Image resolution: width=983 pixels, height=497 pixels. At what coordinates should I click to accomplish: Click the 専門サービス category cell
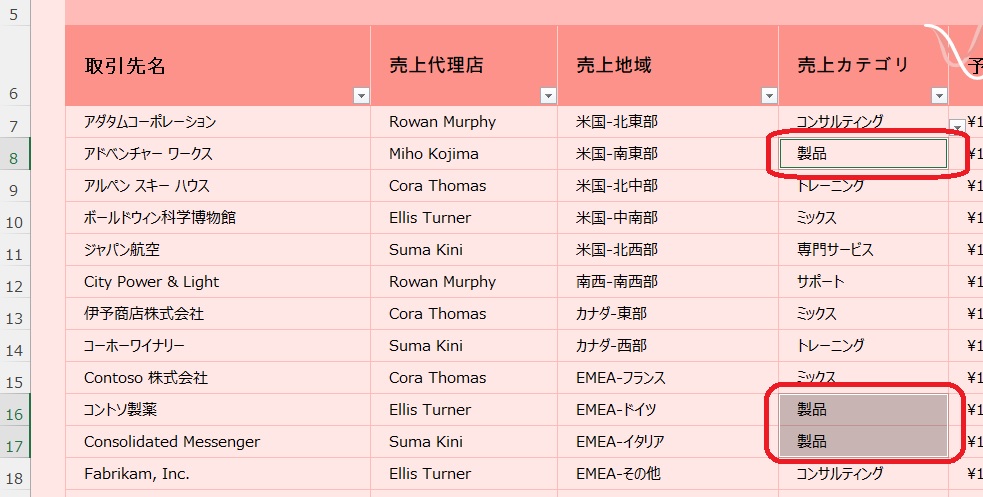coord(863,249)
